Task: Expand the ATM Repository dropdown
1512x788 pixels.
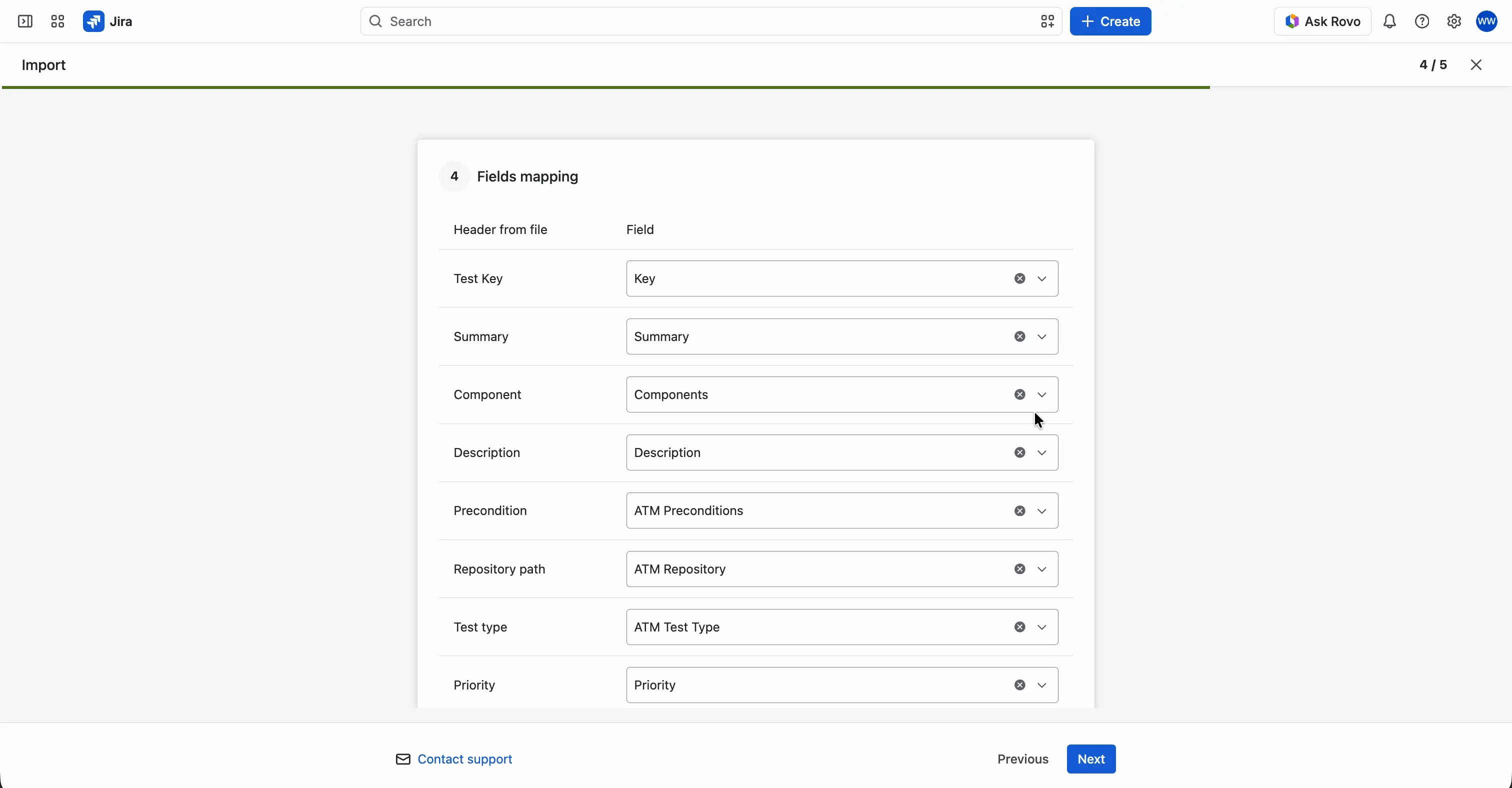Action: pos(1042,569)
